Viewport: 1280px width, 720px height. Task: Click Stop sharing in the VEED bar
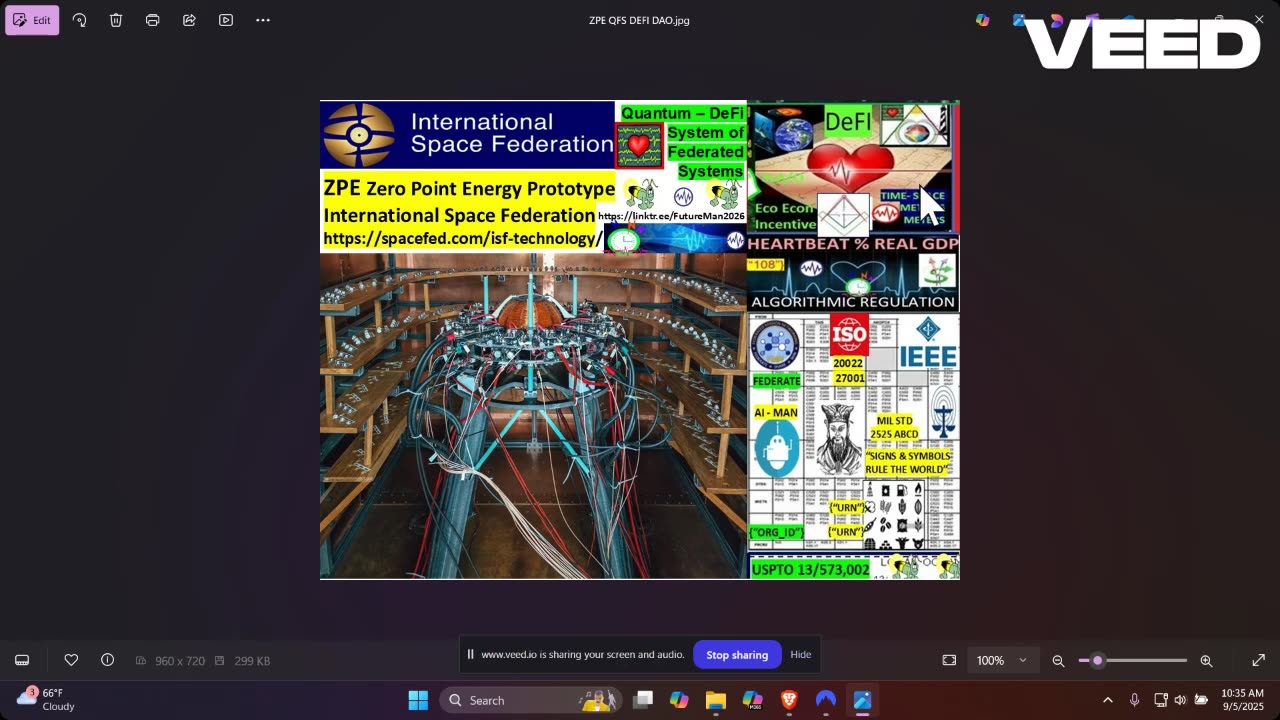click(x=737, y=654)
